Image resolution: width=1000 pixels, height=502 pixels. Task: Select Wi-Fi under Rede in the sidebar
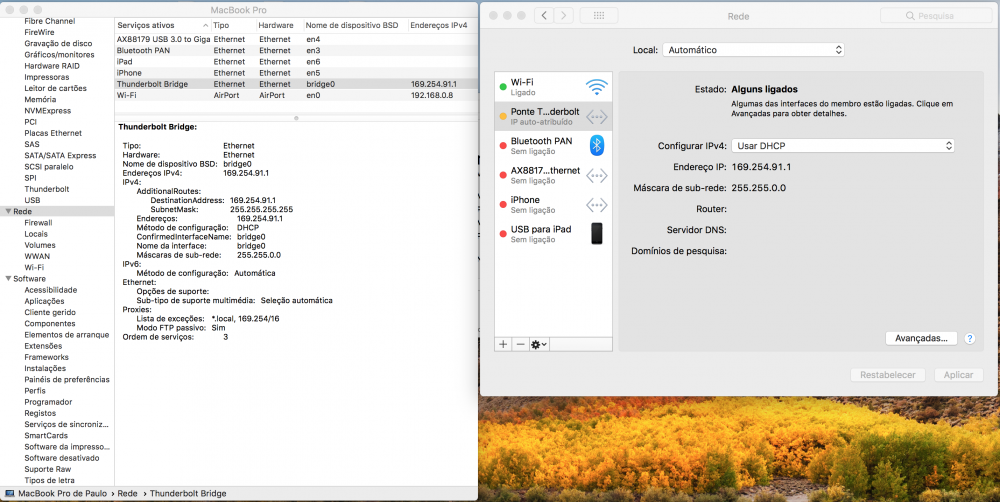click(x=34, y=267)
